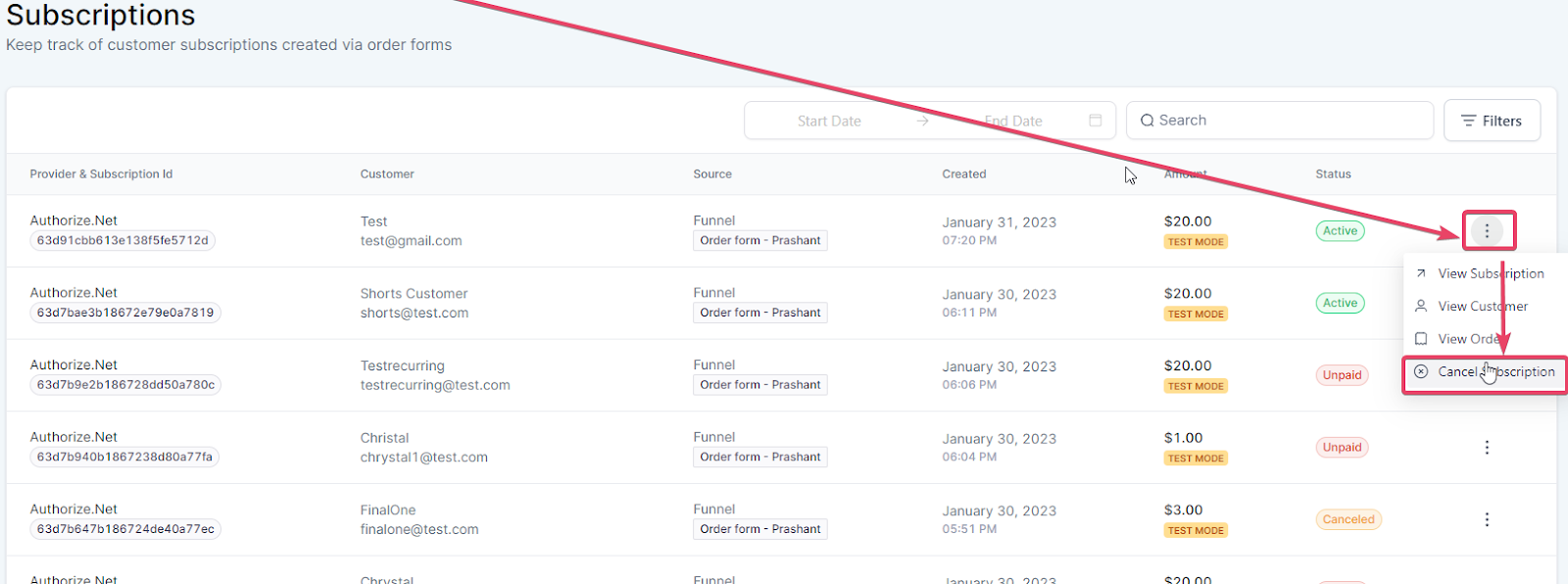The image size is (1568, 584).
Task: Click the Canceled status badge for FinalOne
Action: click(x=1348, y=520)
